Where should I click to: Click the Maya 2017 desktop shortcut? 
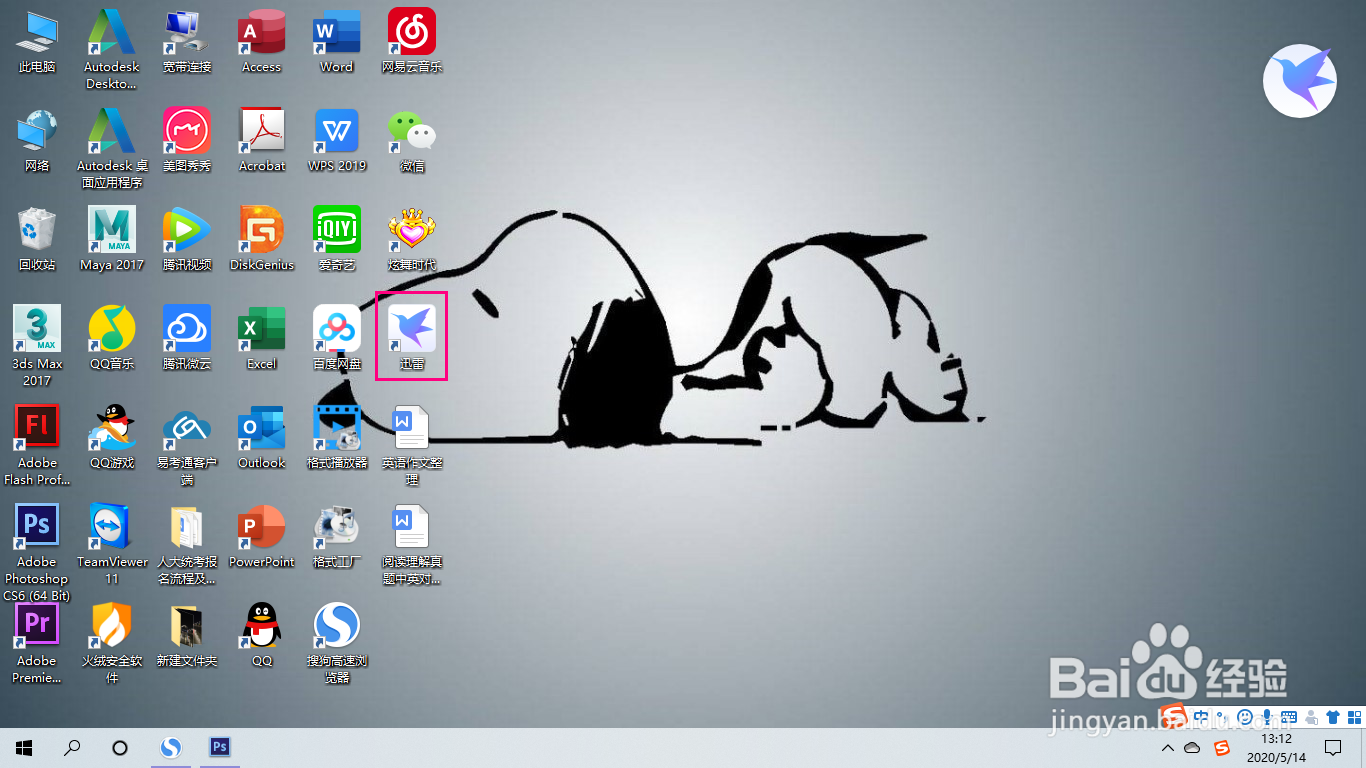pos(112,240)
